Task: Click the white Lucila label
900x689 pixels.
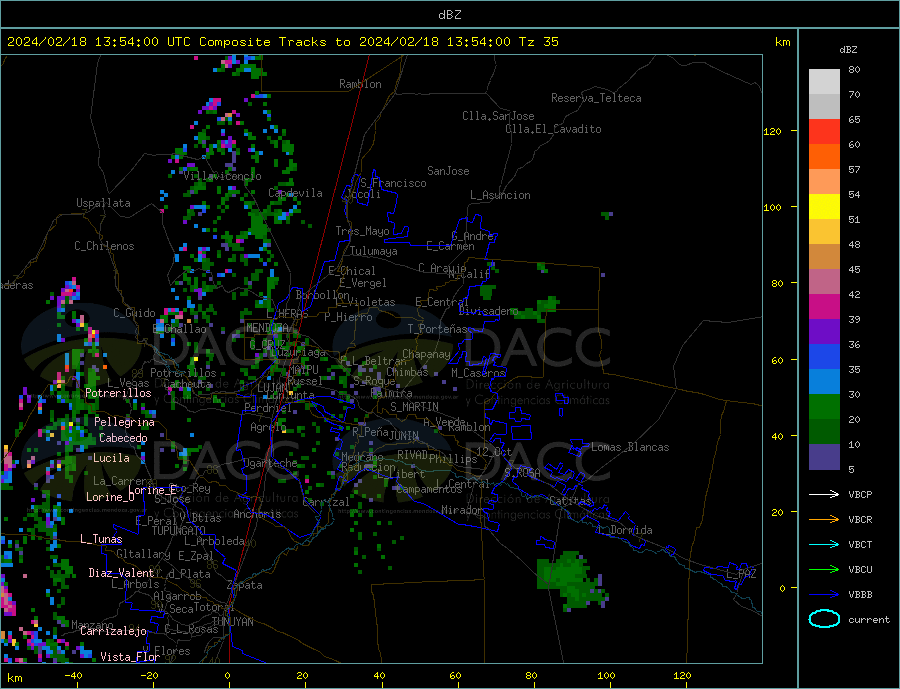Action: coord(111,458)
